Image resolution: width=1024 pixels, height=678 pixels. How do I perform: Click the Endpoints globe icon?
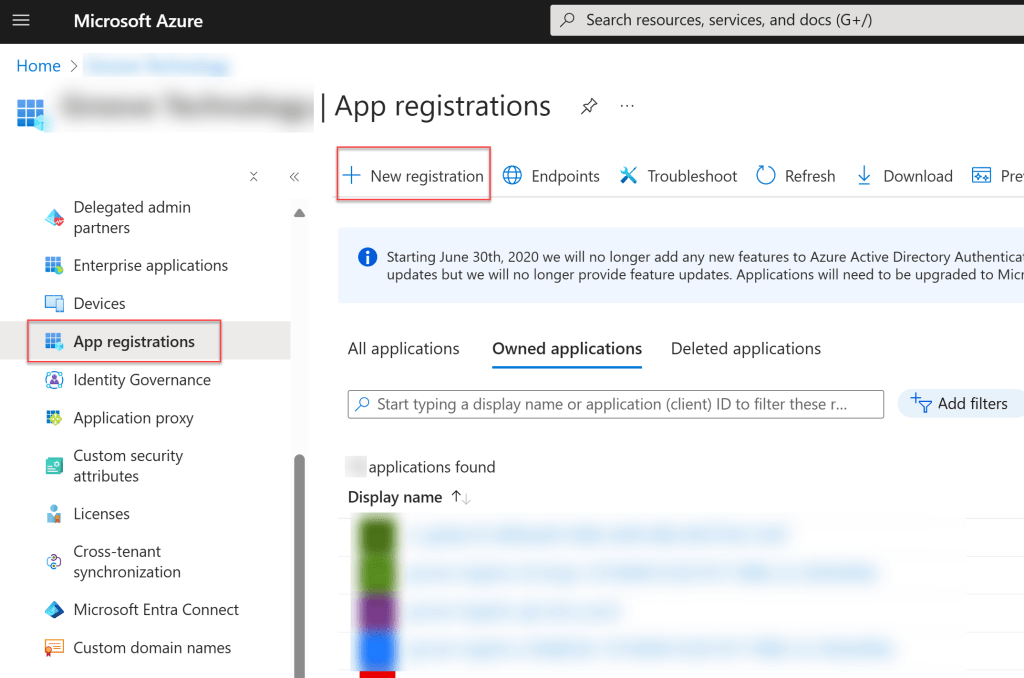[x=512, y=176]
